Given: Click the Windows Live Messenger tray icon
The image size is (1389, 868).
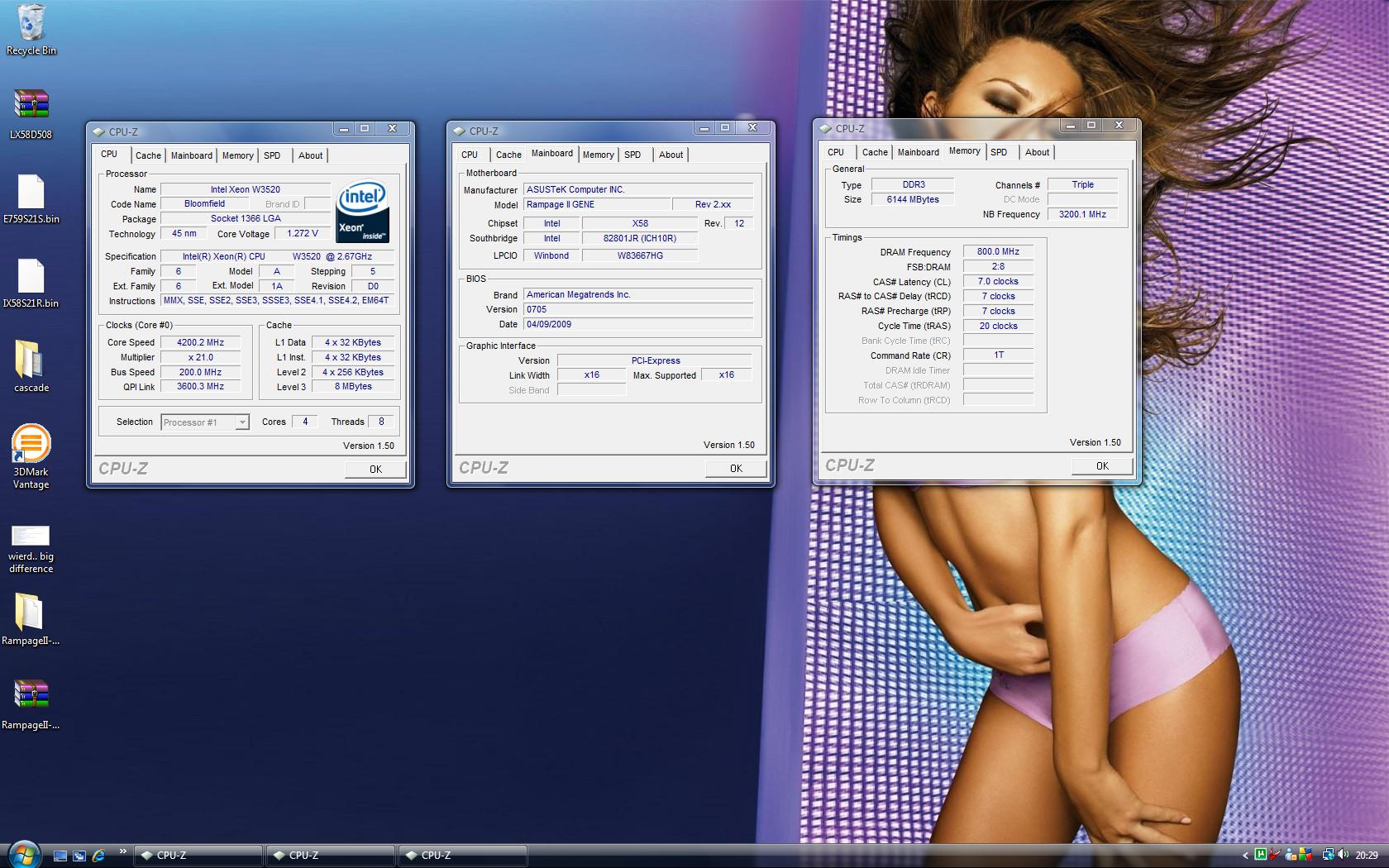Looking at the screenshot, I should 1289,856.
